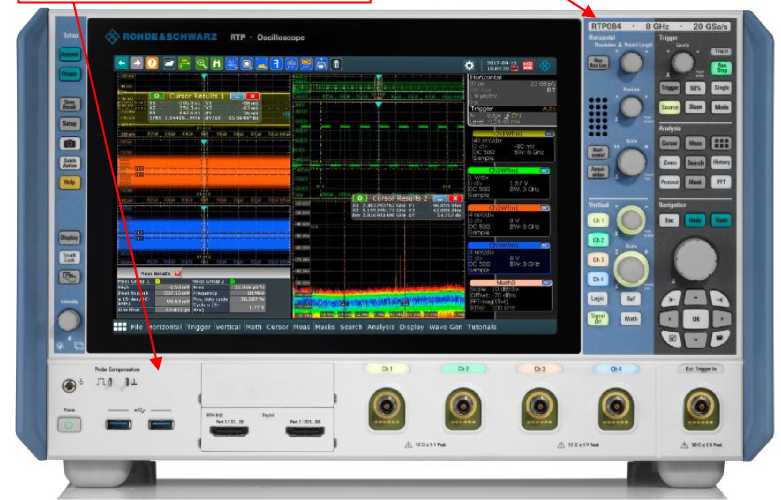Image resolution: width=781 pixels, height=500 pixels.
Task: Minimize the green Ch2Wfm1 signal icon
Action: pyautogui.click(x=545, y=171)
